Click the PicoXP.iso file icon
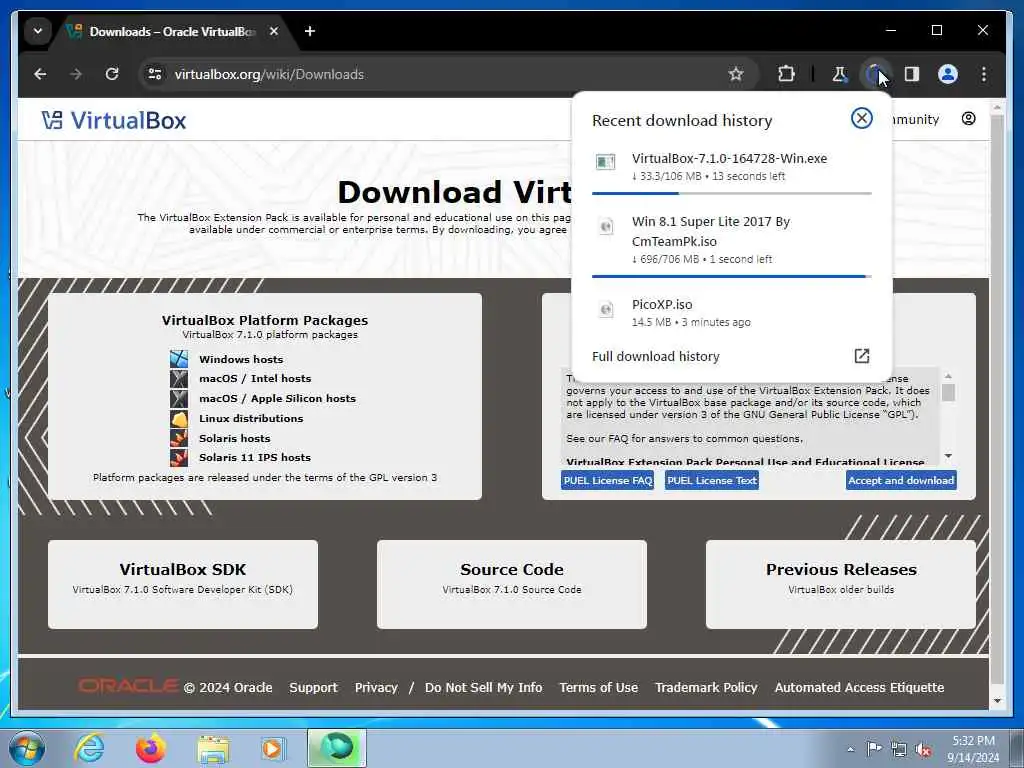This screenshot has height=768, width=1024. tap(606, 310)
